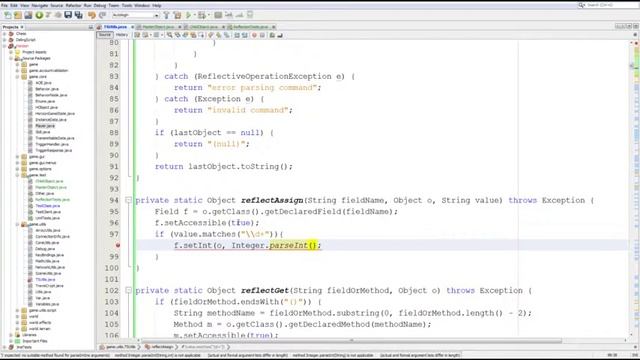Click in the top-right search field
The height and width of the screenshot is (360, 640).
coord(608,5)
